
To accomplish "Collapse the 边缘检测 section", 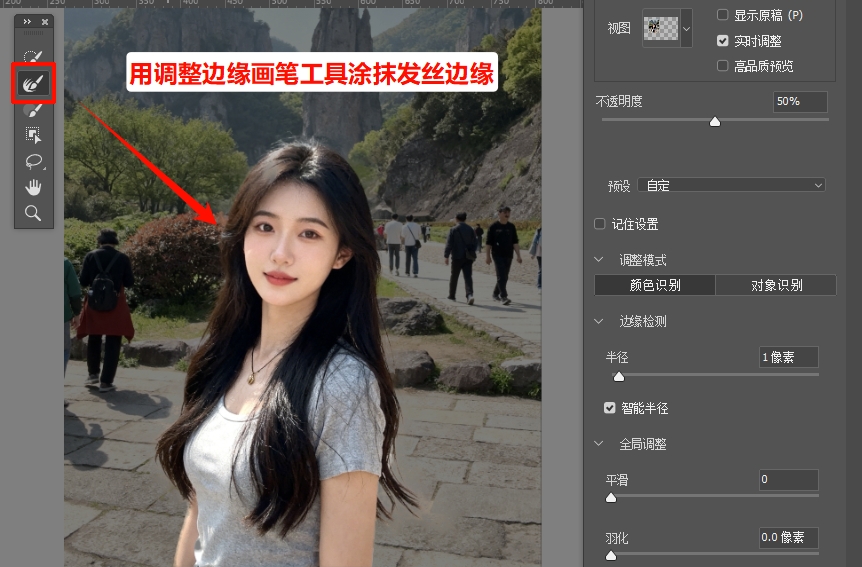I will coord(599,321).
